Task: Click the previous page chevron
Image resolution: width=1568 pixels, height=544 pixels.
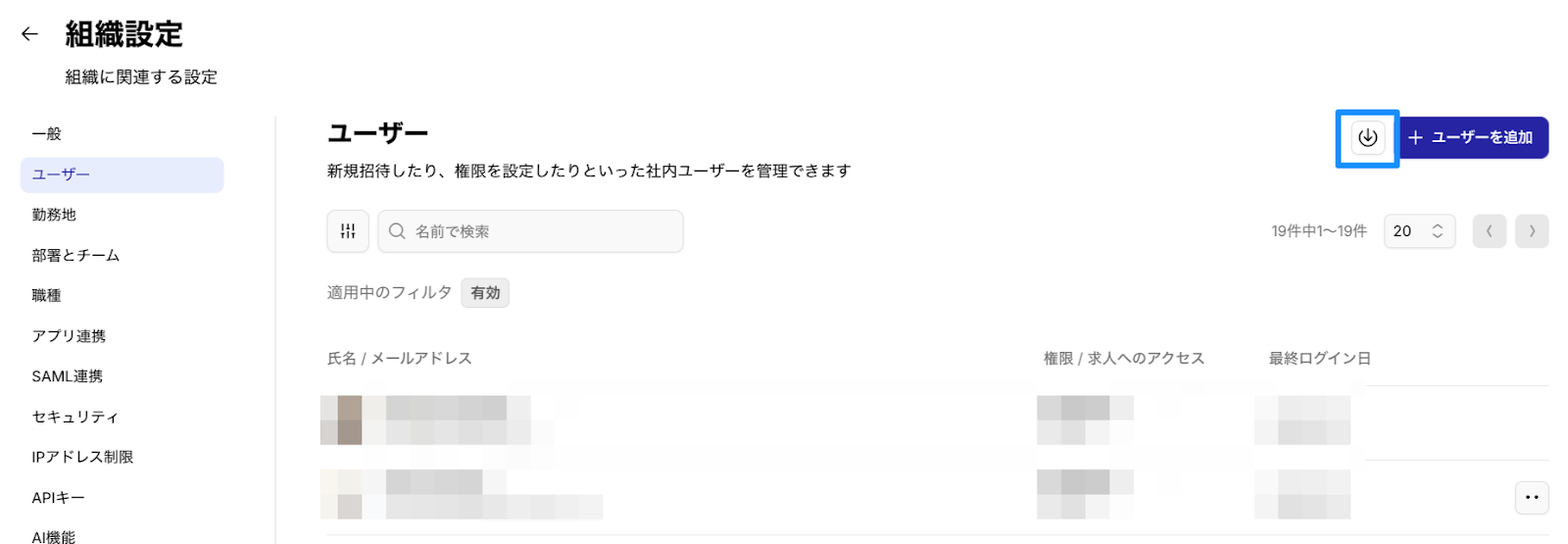Action: pyautogui.click(x=1489, y=231)
